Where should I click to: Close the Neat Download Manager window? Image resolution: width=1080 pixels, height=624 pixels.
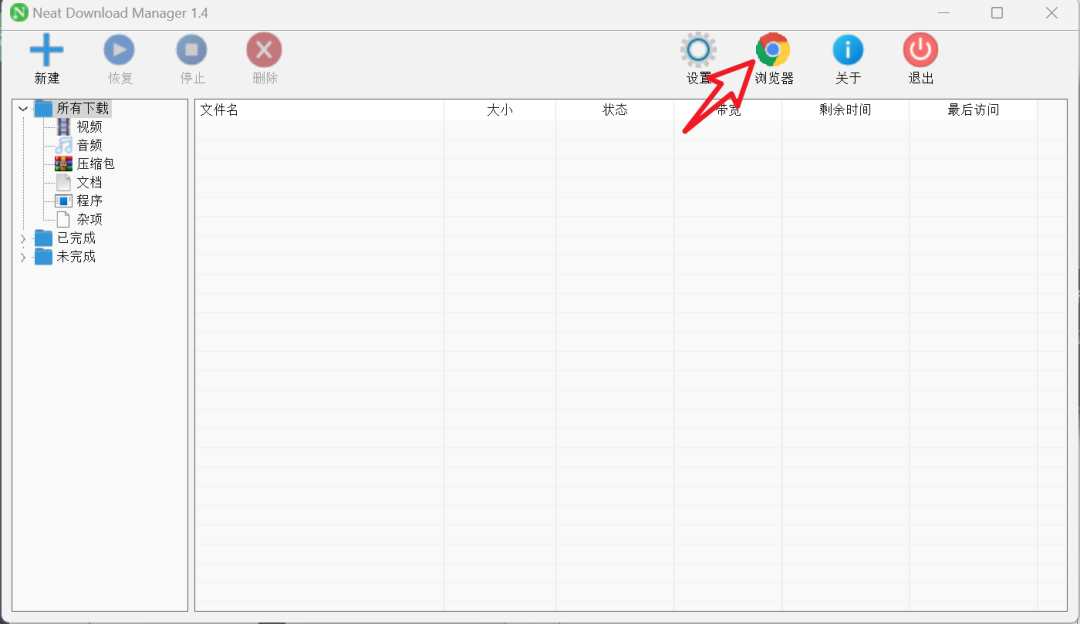coord(1051,12)
